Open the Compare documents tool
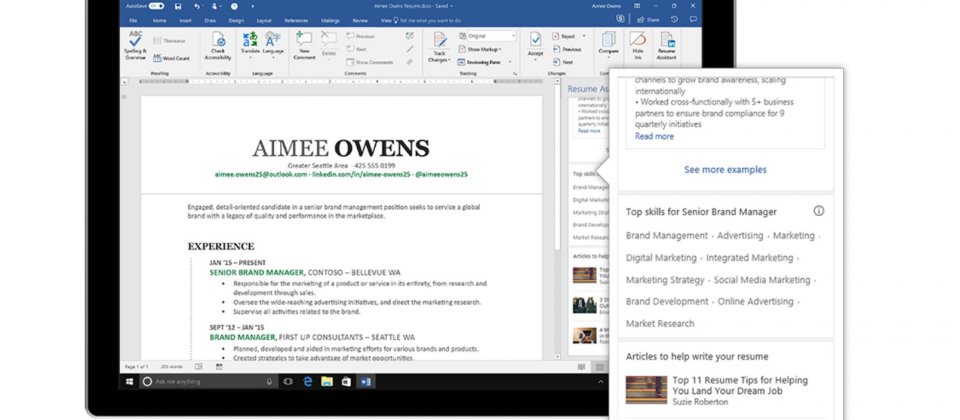960x420 pixels. tap(608, 44)
